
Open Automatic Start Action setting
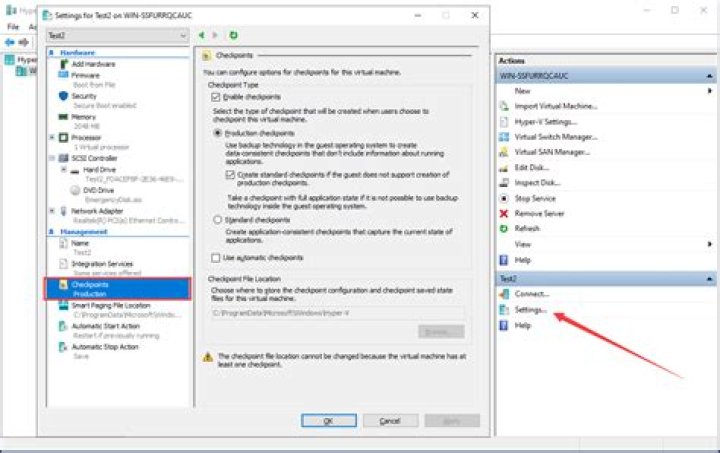tap(106, 326)
